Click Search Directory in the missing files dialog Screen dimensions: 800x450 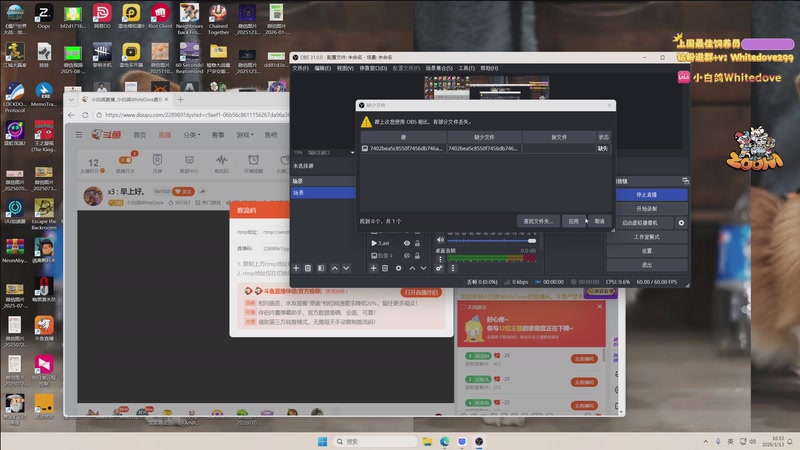click(x=538, y=221)
